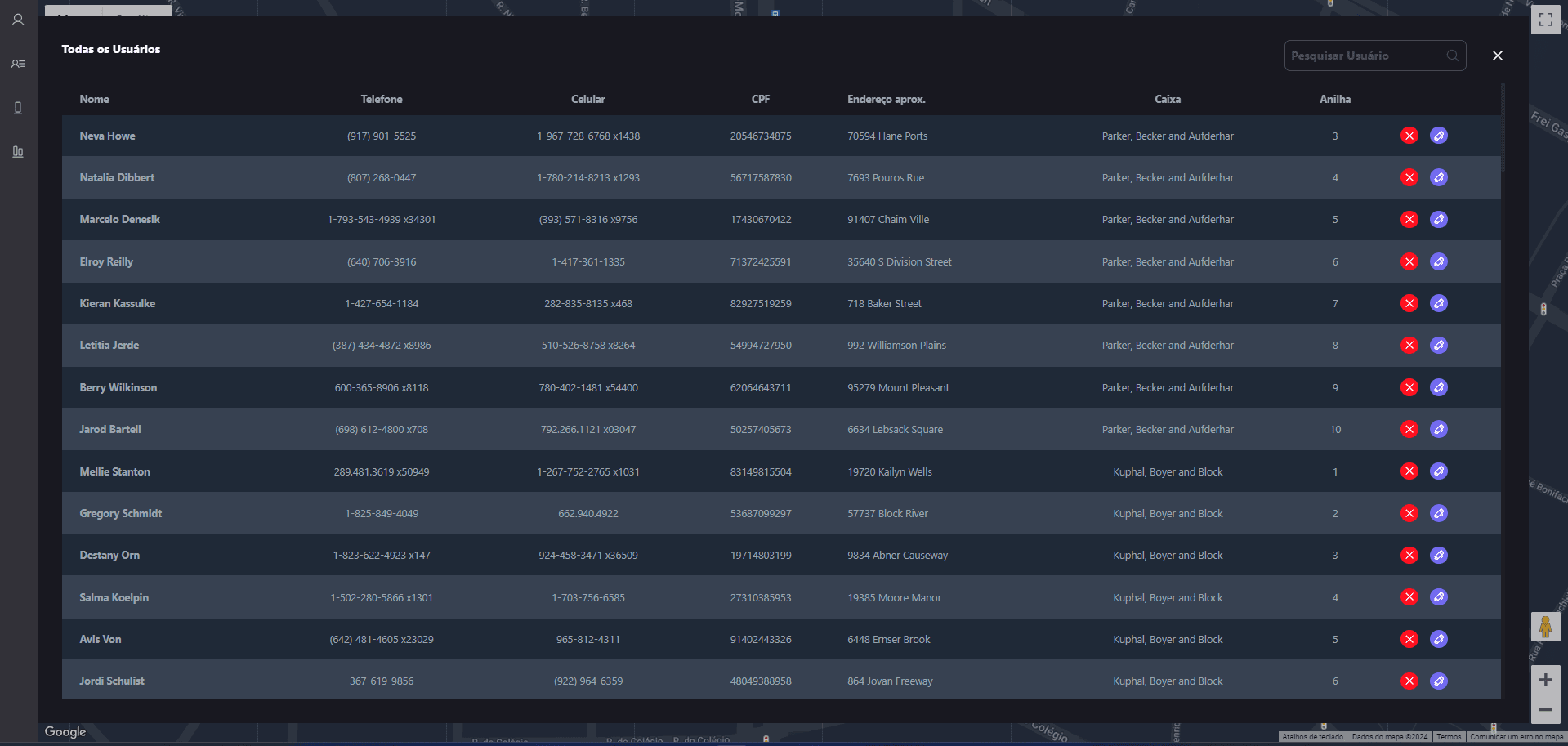Remove Kieran Kassulke using red icon
1568x746 pixels.
[x=1409, y=303]
